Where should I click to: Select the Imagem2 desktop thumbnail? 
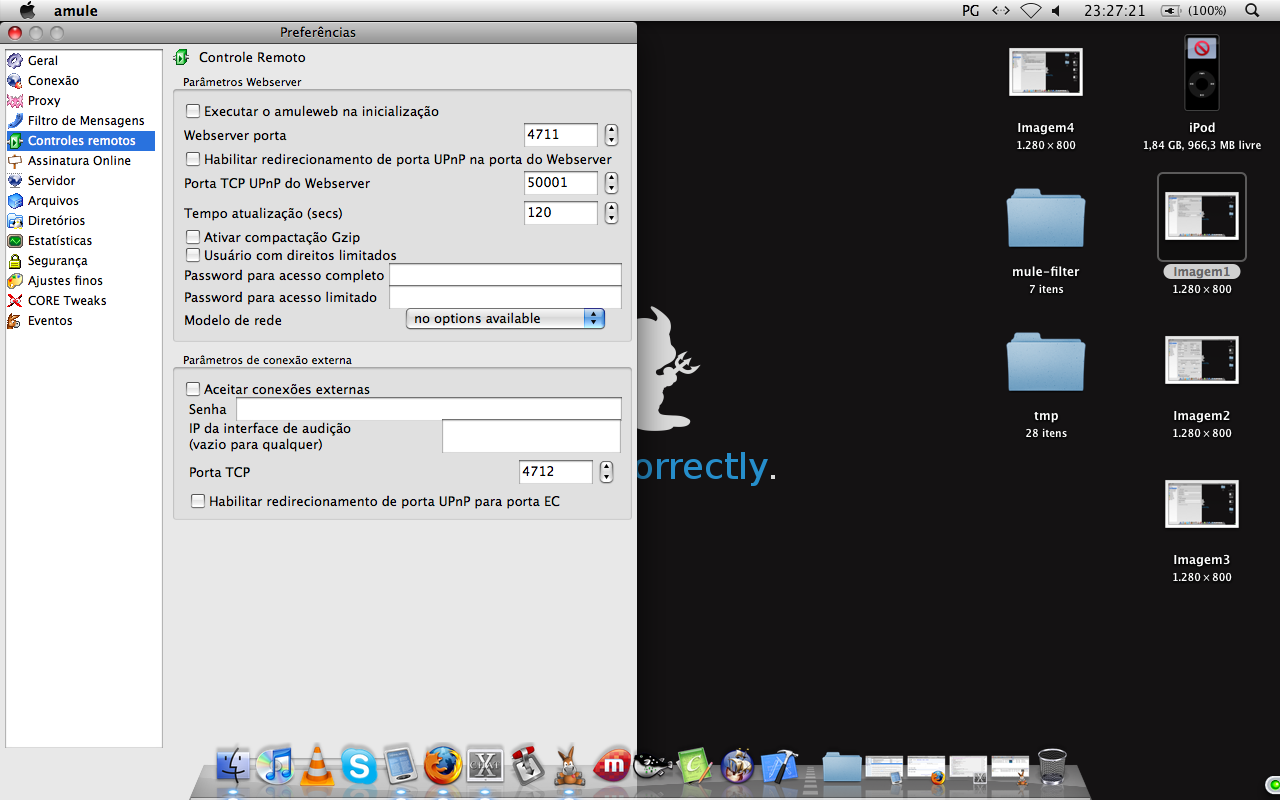(x=1201, y=360)
